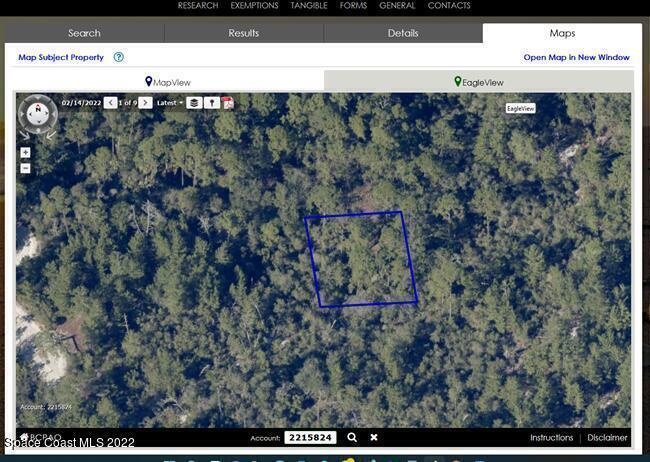Viewport: 650px width, 462px height.
Task: Zoom in with the plus button
Action: click(25, 153)
